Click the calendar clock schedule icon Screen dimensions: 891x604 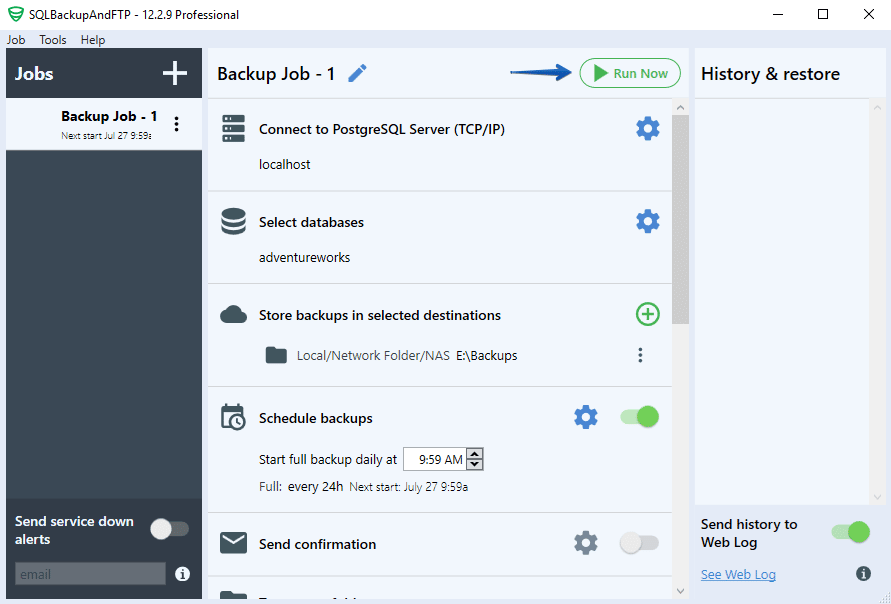coord(233,417)
